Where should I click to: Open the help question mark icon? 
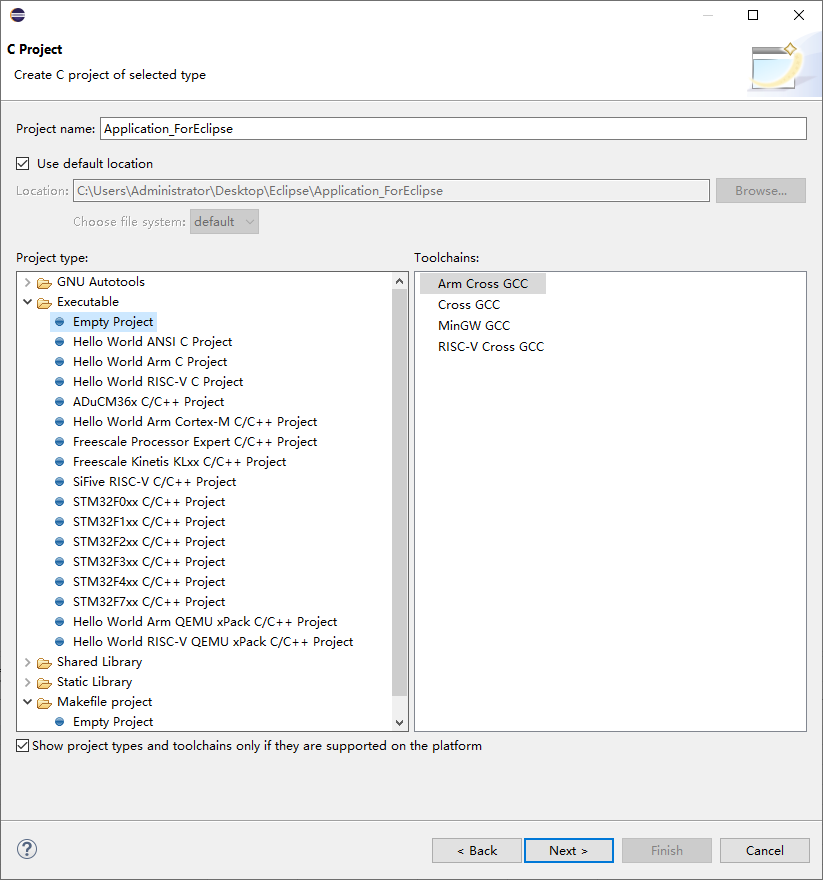27,849
